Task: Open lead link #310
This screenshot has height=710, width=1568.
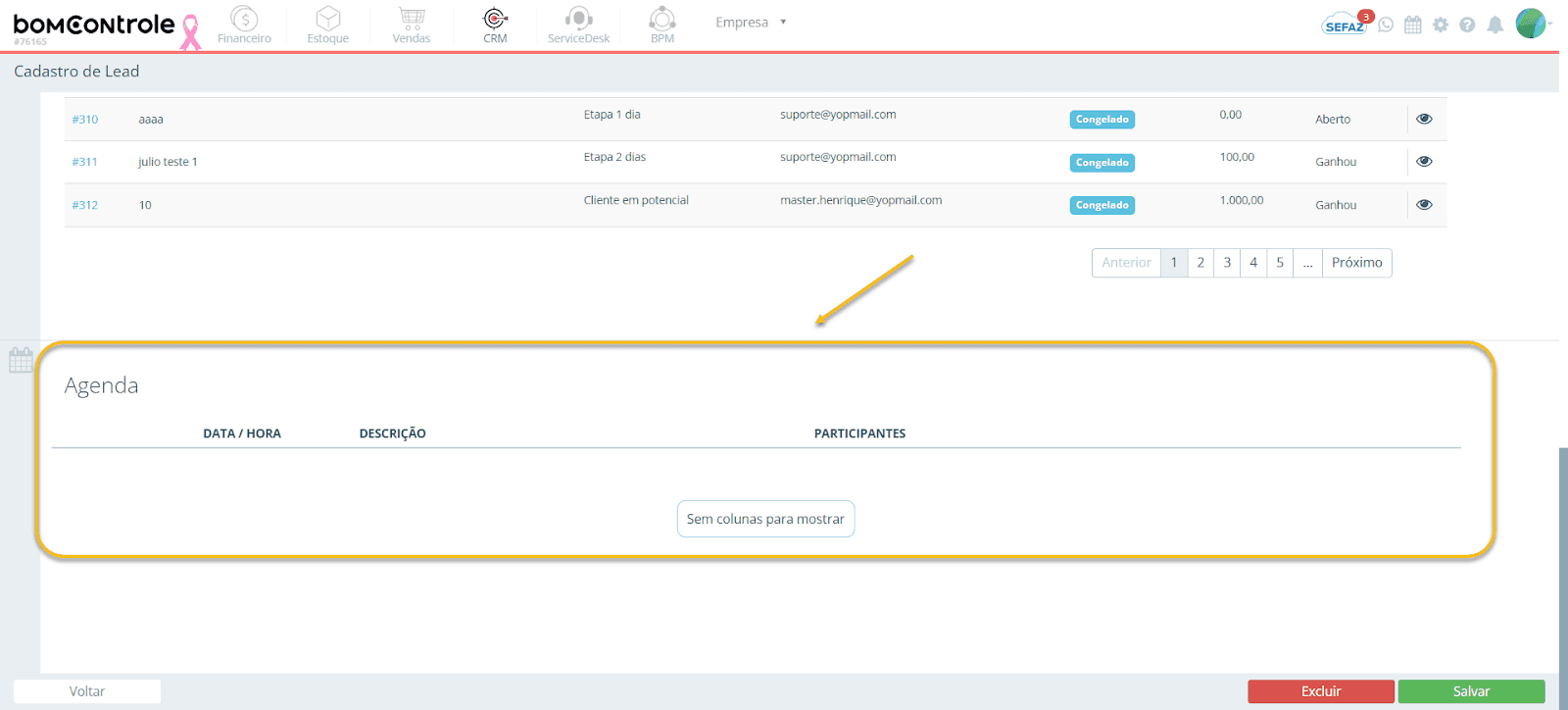Action: 85,120
